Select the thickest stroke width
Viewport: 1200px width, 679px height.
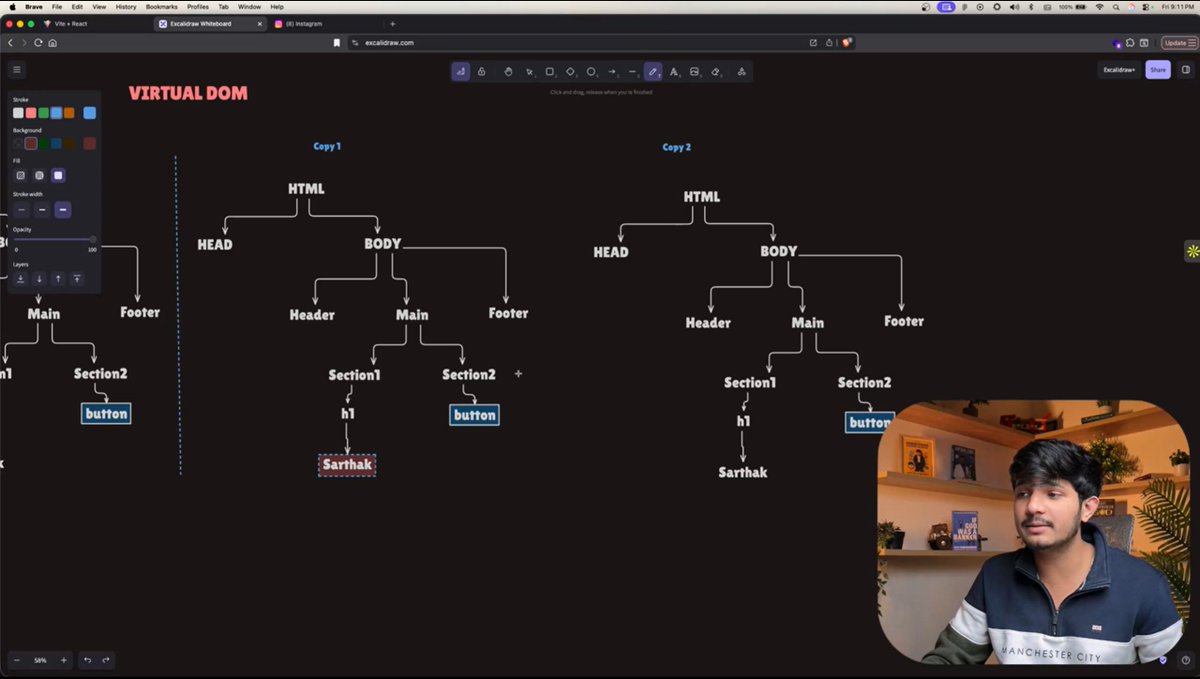62,210
